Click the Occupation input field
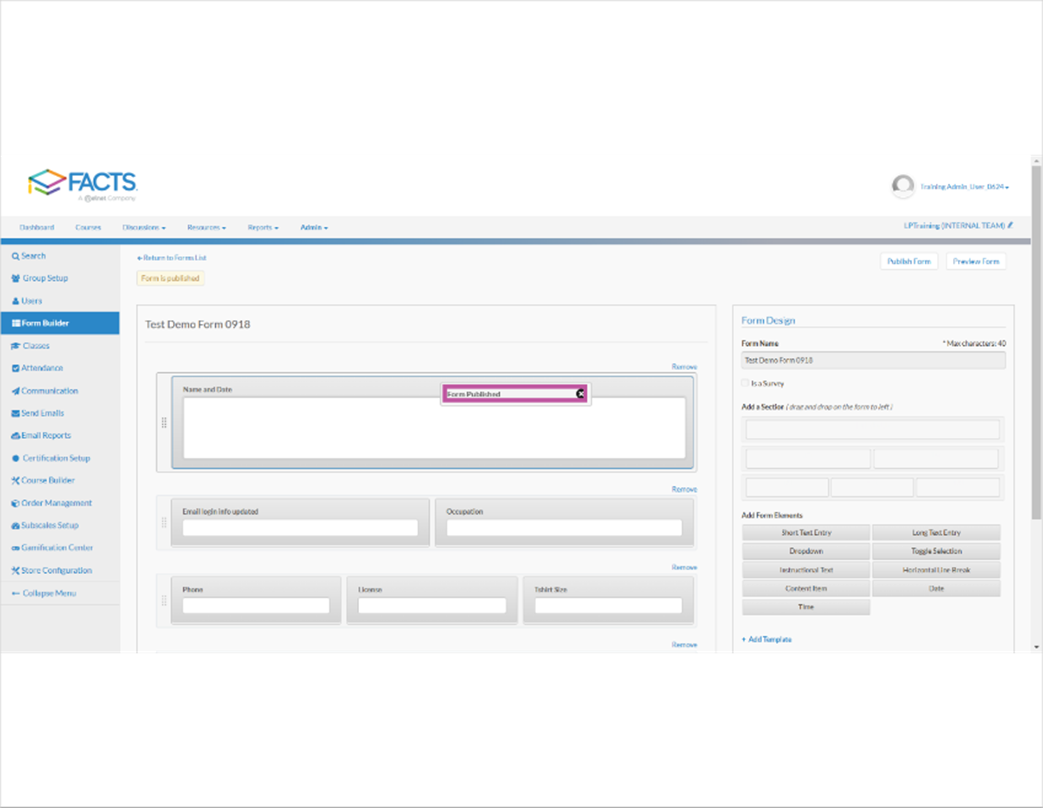This screenshot has width=1043, height=808. click(564, 528)
